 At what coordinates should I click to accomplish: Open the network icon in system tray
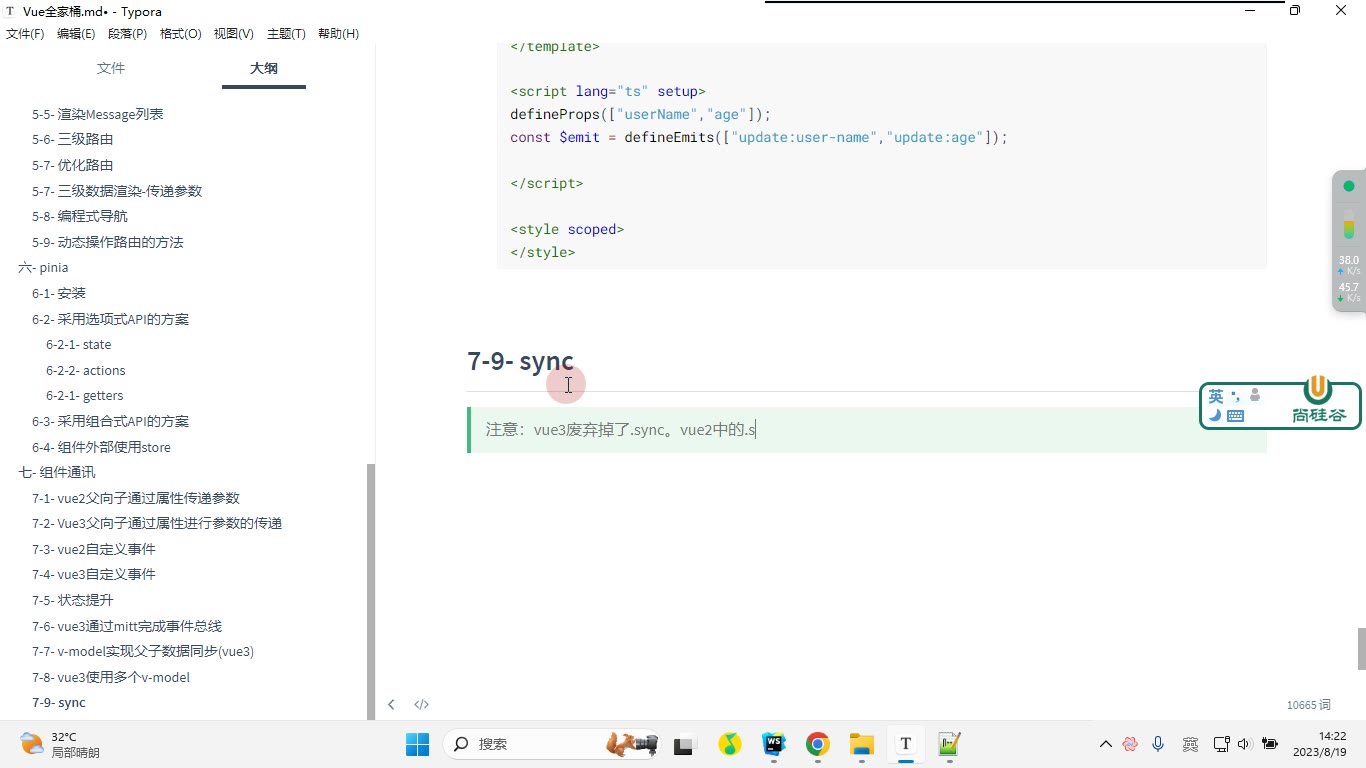(x=1221, y=744)
